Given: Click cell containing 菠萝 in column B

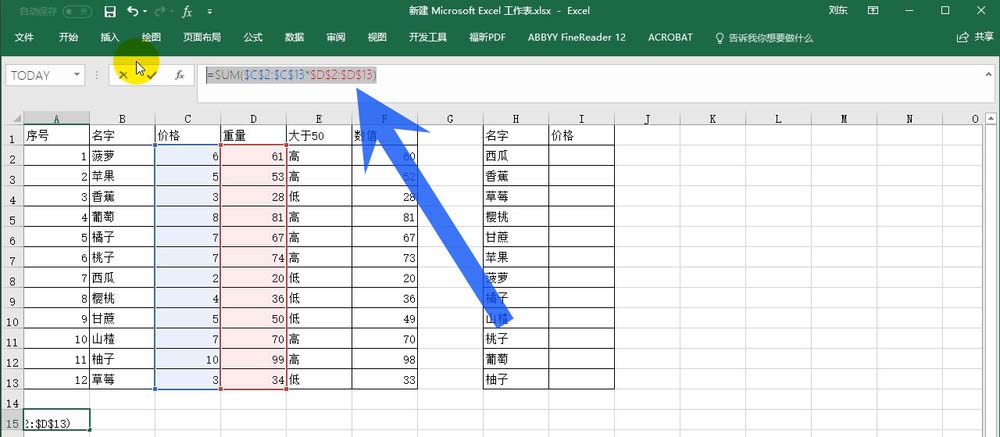Looking at the screenshot, I should [122, 156].
